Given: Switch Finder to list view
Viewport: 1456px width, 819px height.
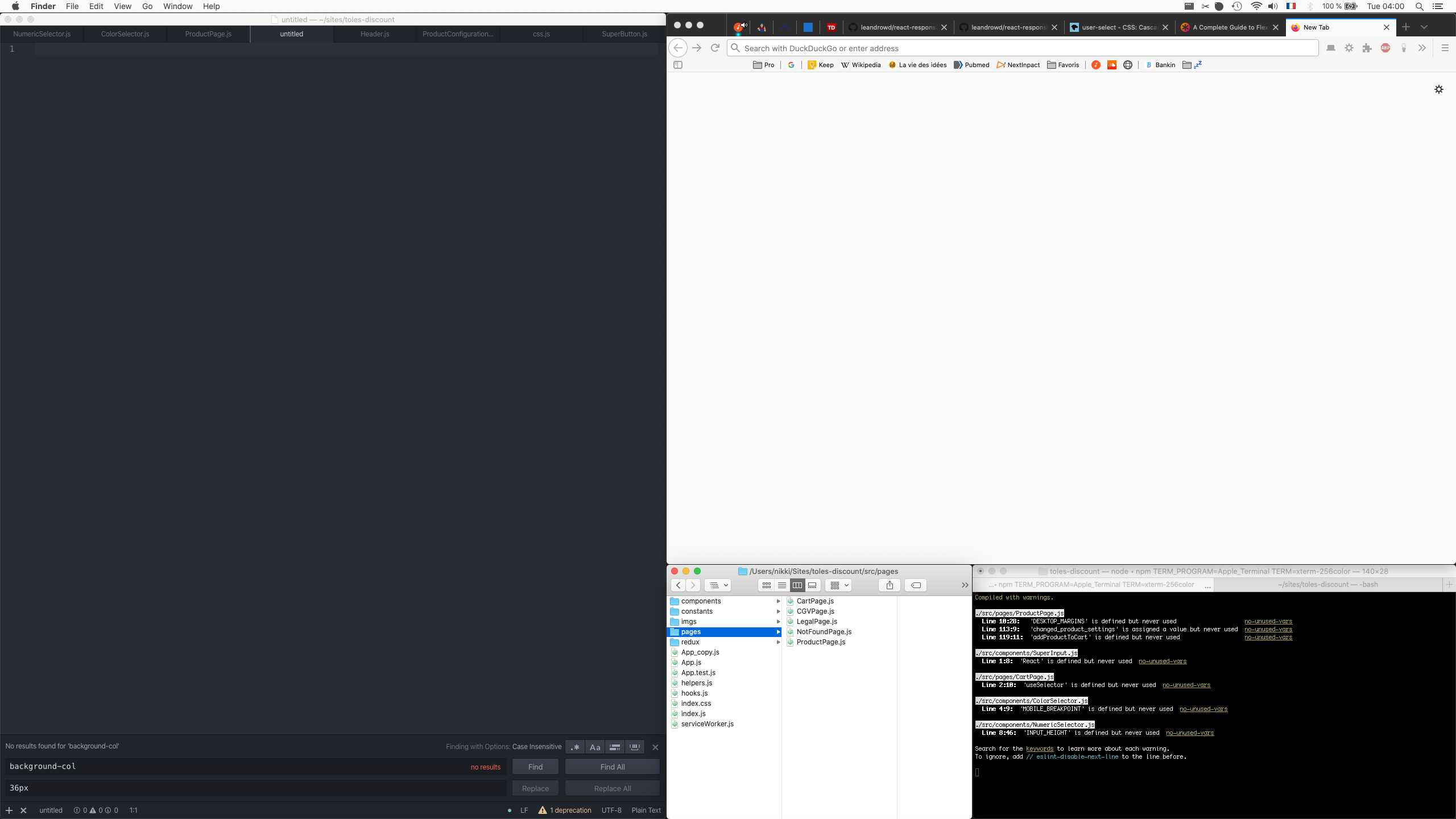Looking at the screenshot, I should coord(782,585).
